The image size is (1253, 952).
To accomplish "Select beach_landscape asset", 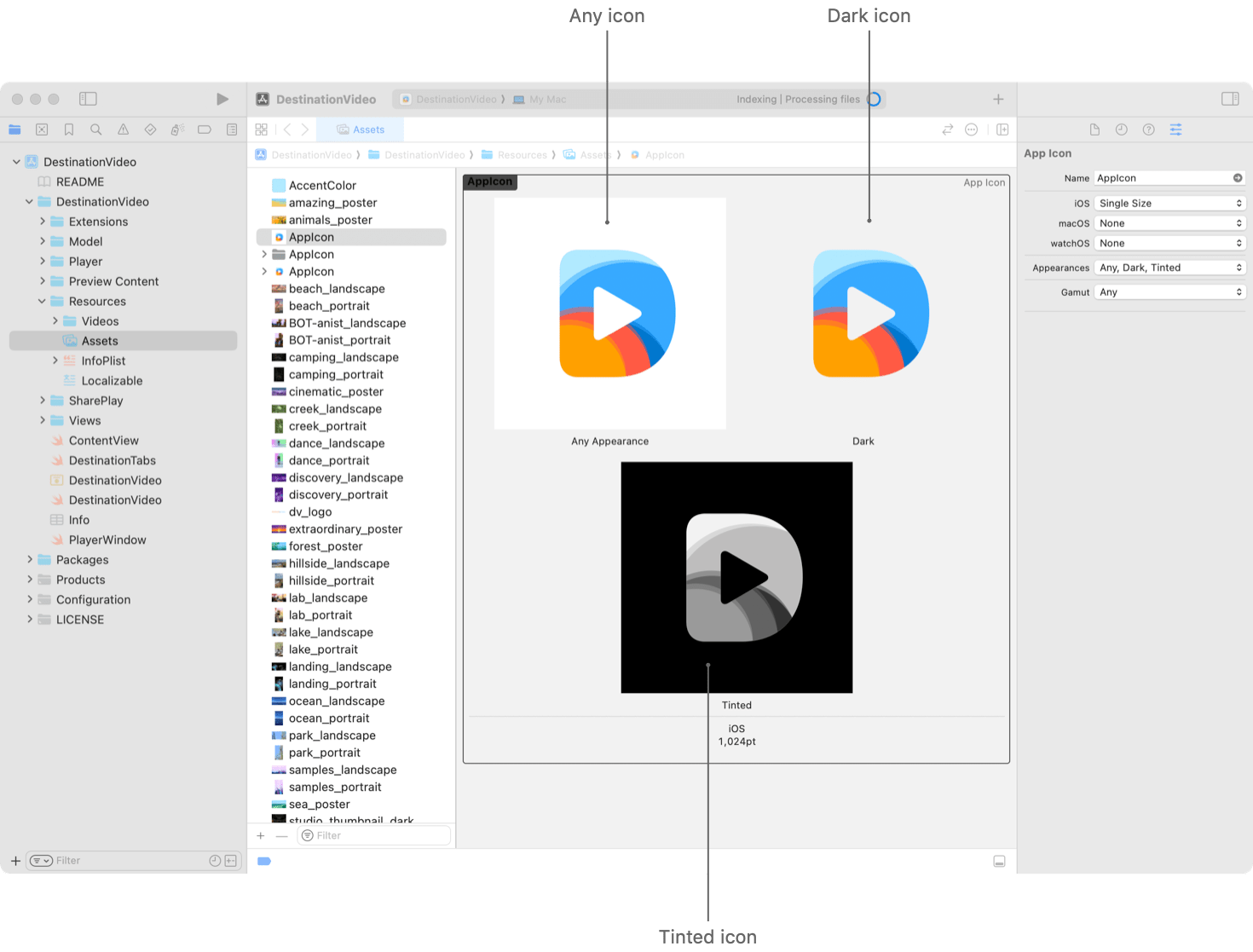I will click(337, 289).
